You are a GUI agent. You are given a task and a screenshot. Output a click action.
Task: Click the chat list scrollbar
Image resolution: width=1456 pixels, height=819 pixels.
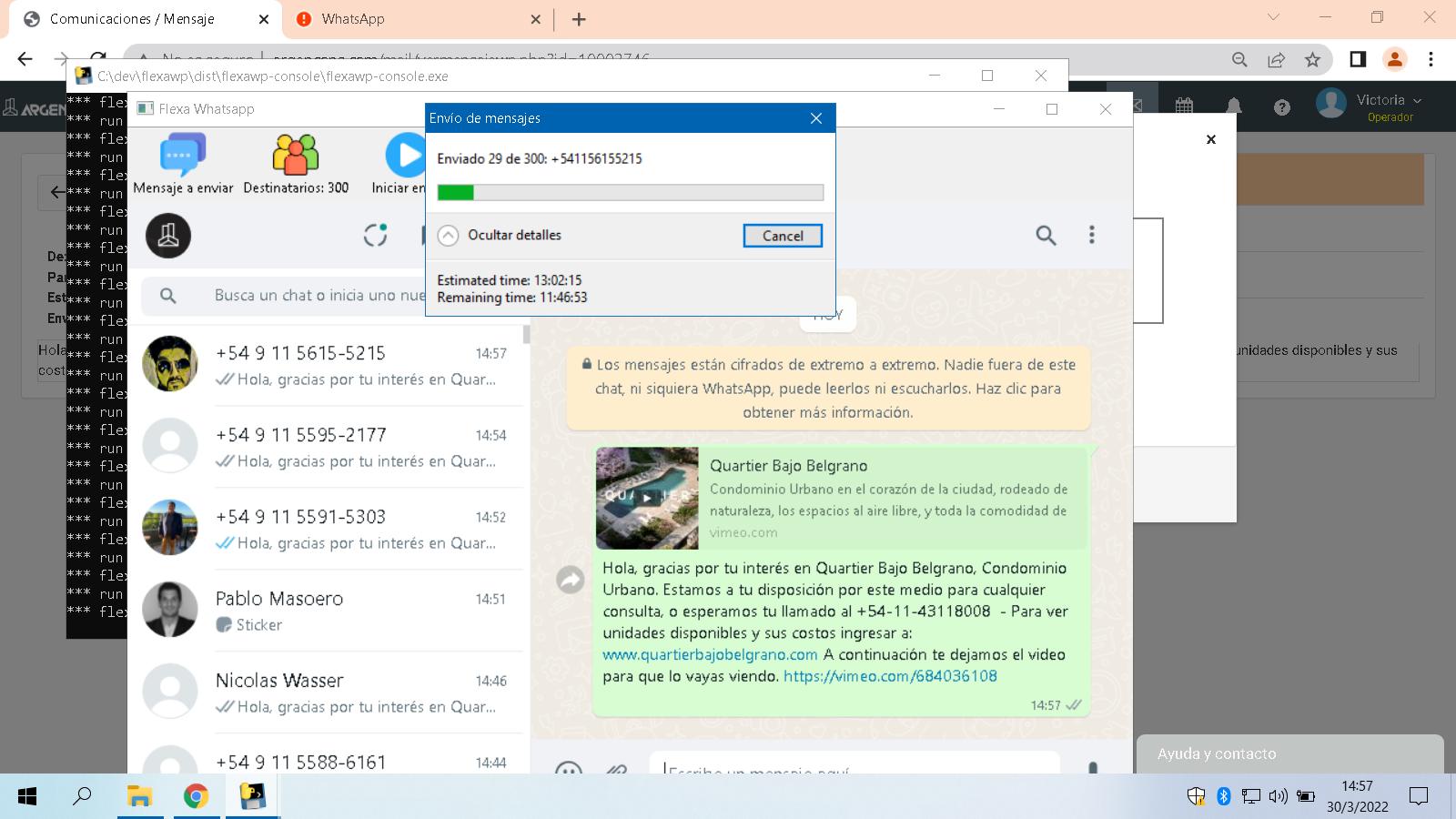pos(527,334)
